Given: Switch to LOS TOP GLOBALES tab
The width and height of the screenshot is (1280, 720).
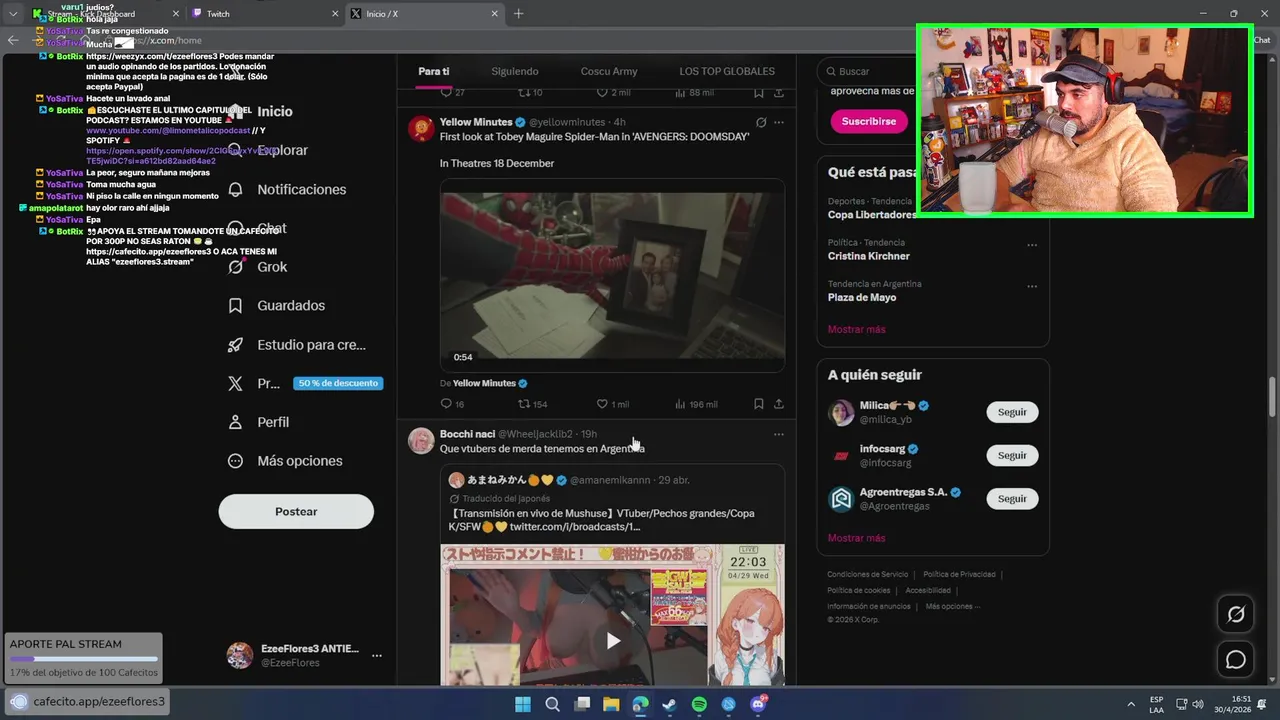Looking at the screenshot, I should [727, 71].
